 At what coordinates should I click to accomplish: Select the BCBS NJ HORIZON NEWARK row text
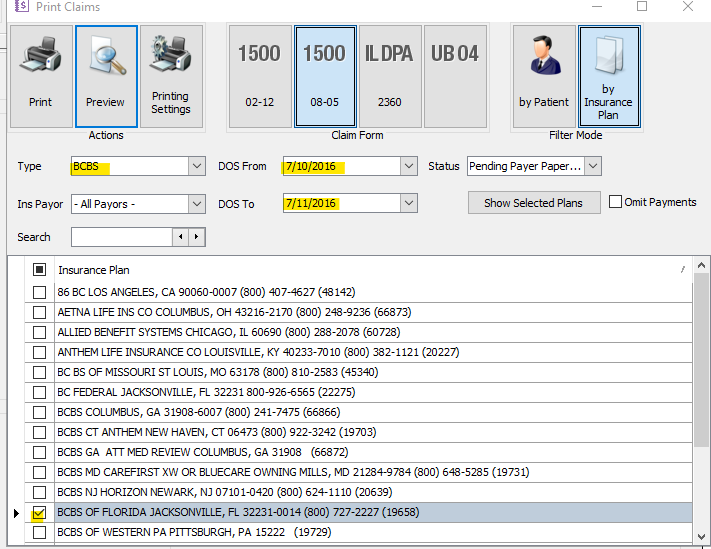(225, 492)
